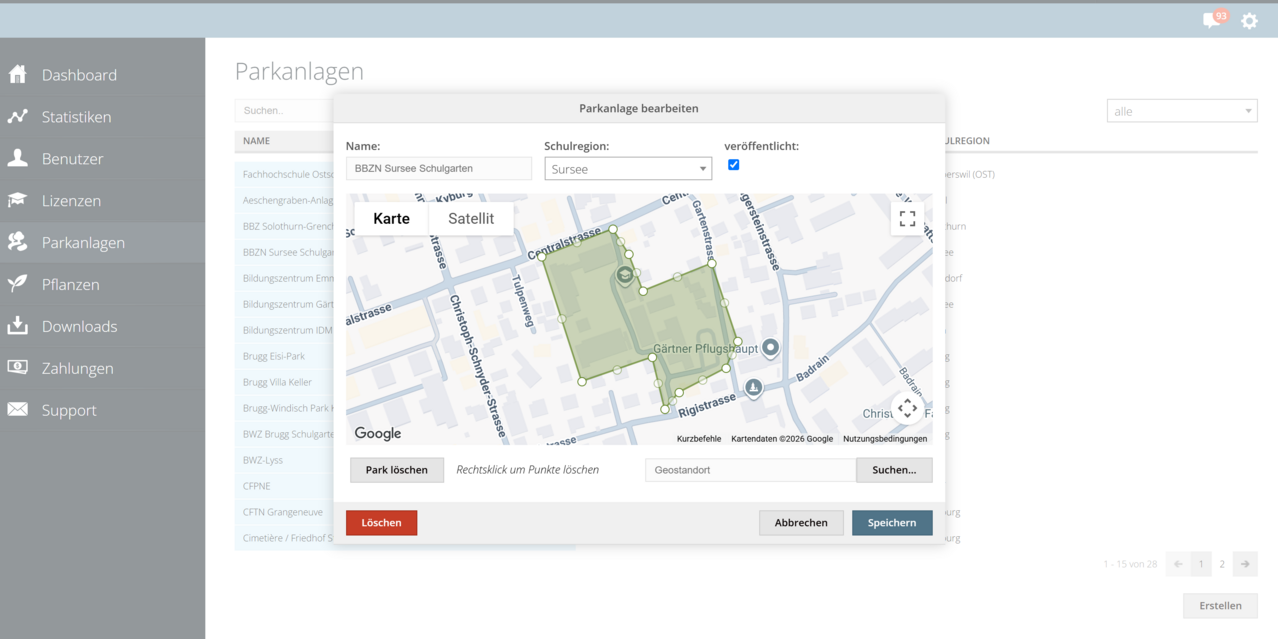Click the previous page arrow

(1178, 564)
